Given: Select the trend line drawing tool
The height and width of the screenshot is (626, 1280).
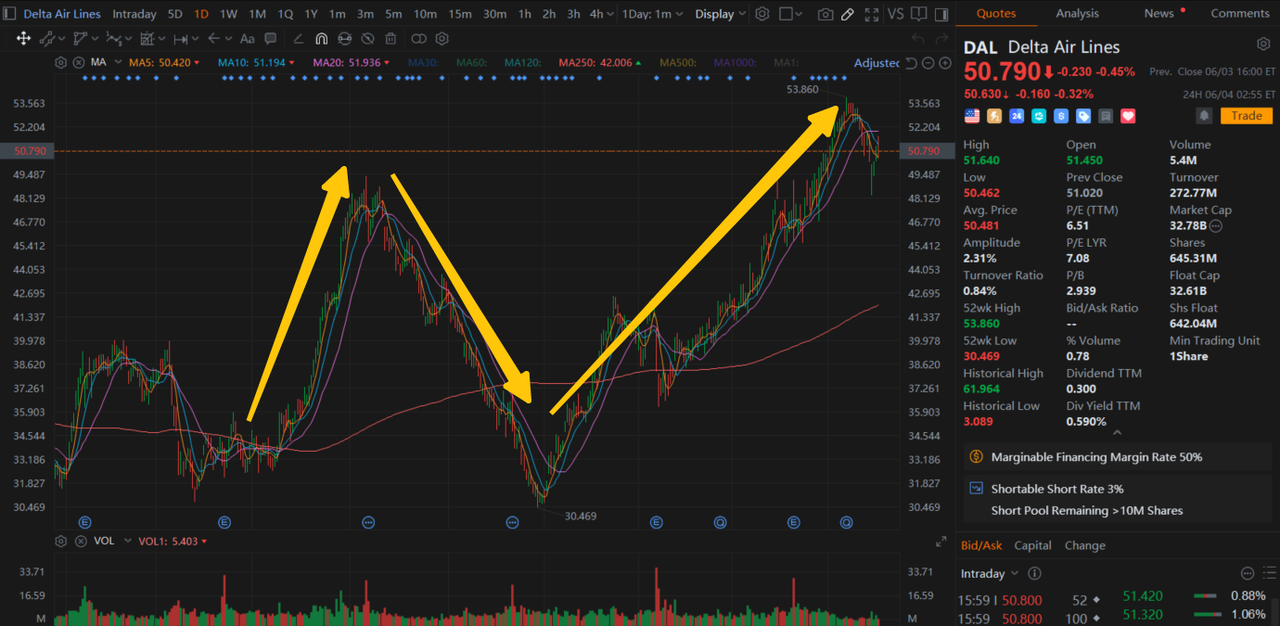Looking at the screenshot, I should tap(48, 39).
